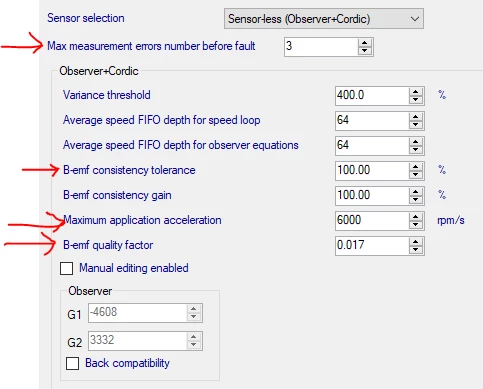
Task: Increase B-emf consistency gain value
Action: coord(416,192)
